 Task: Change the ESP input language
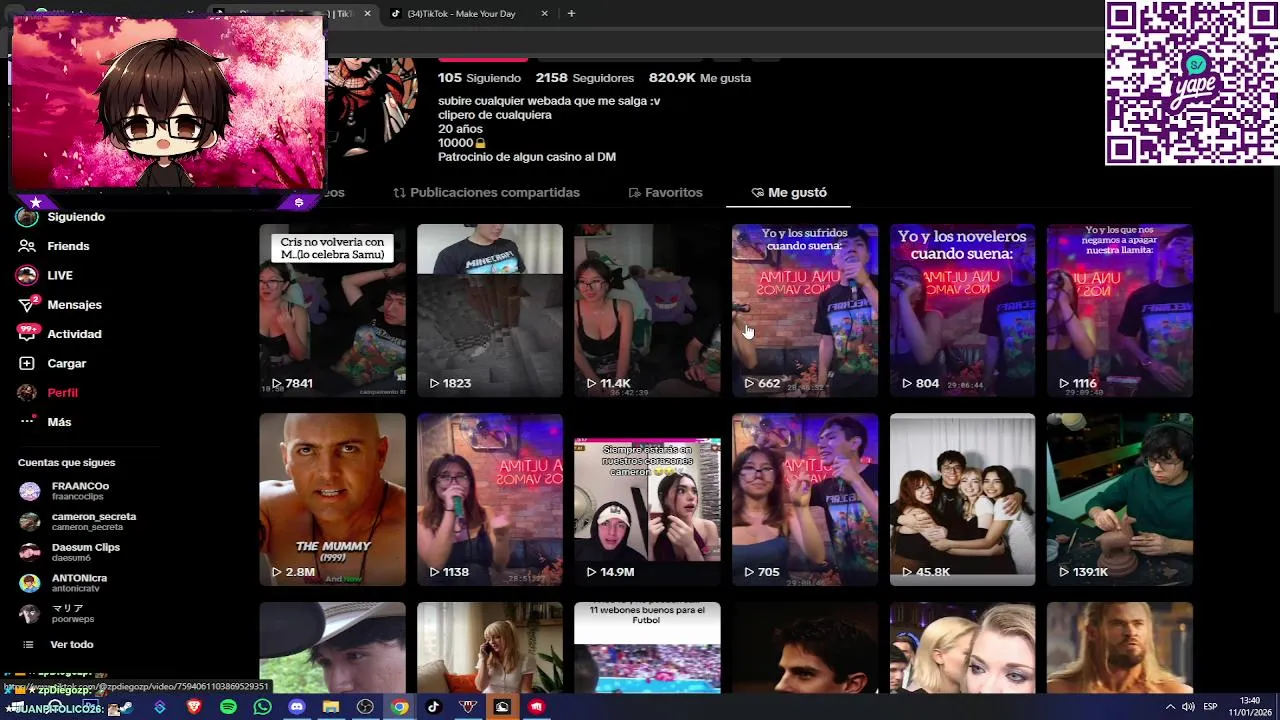click(x=1210, y=707)
